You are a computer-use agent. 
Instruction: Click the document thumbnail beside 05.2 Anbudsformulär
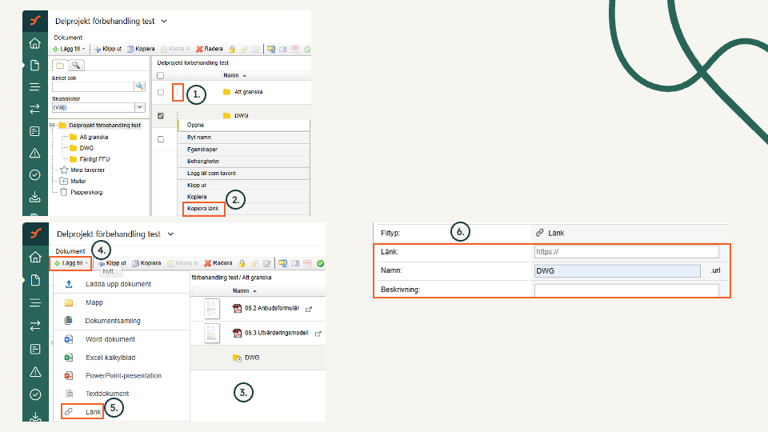[212, 308]
